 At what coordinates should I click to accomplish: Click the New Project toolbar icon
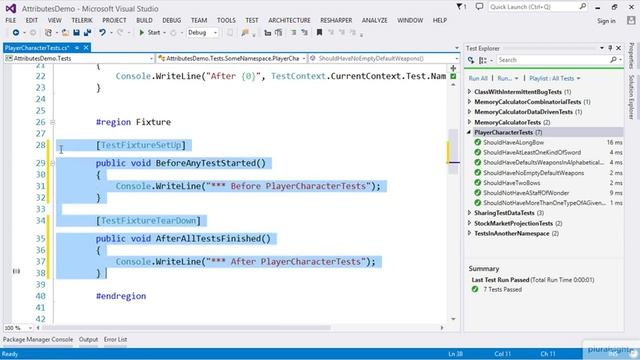pyautogui.click(x=48, y=33)
